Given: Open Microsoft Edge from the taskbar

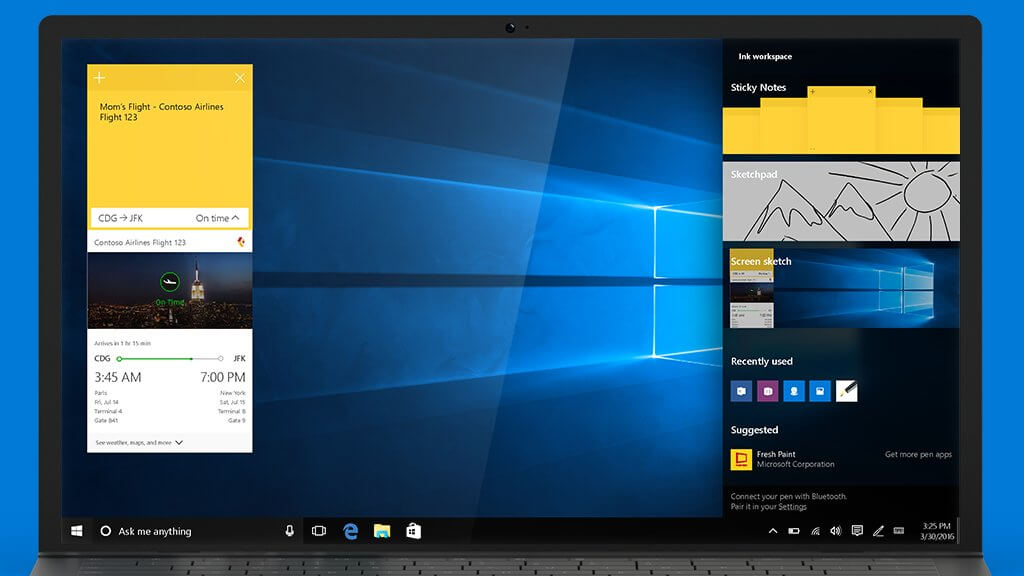Looking at the screenshot, I should click(350, 531).
